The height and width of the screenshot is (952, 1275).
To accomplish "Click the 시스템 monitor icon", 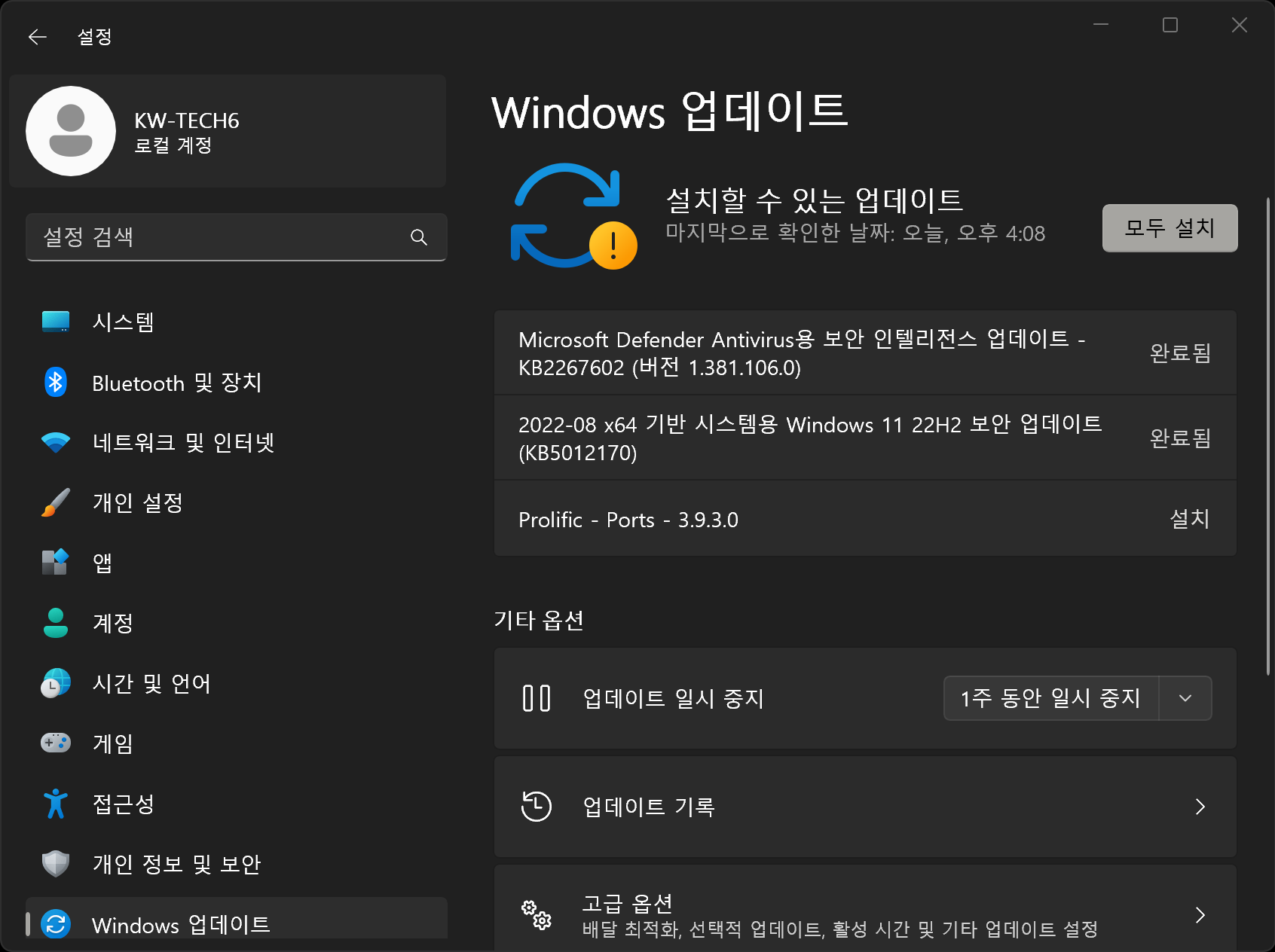I will [56, 322].
